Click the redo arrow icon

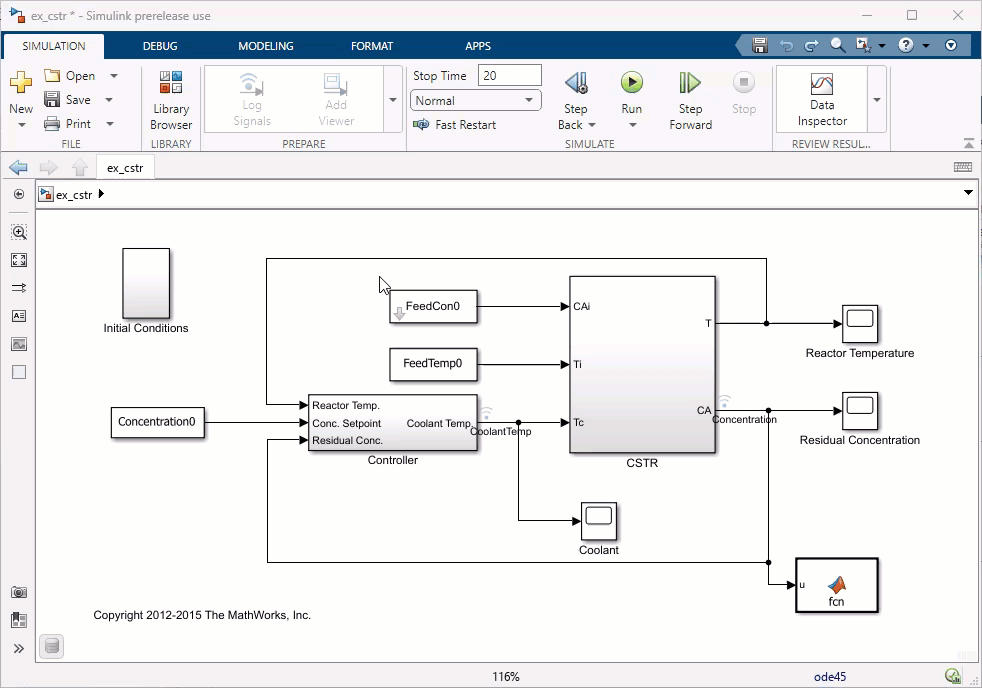812,45
